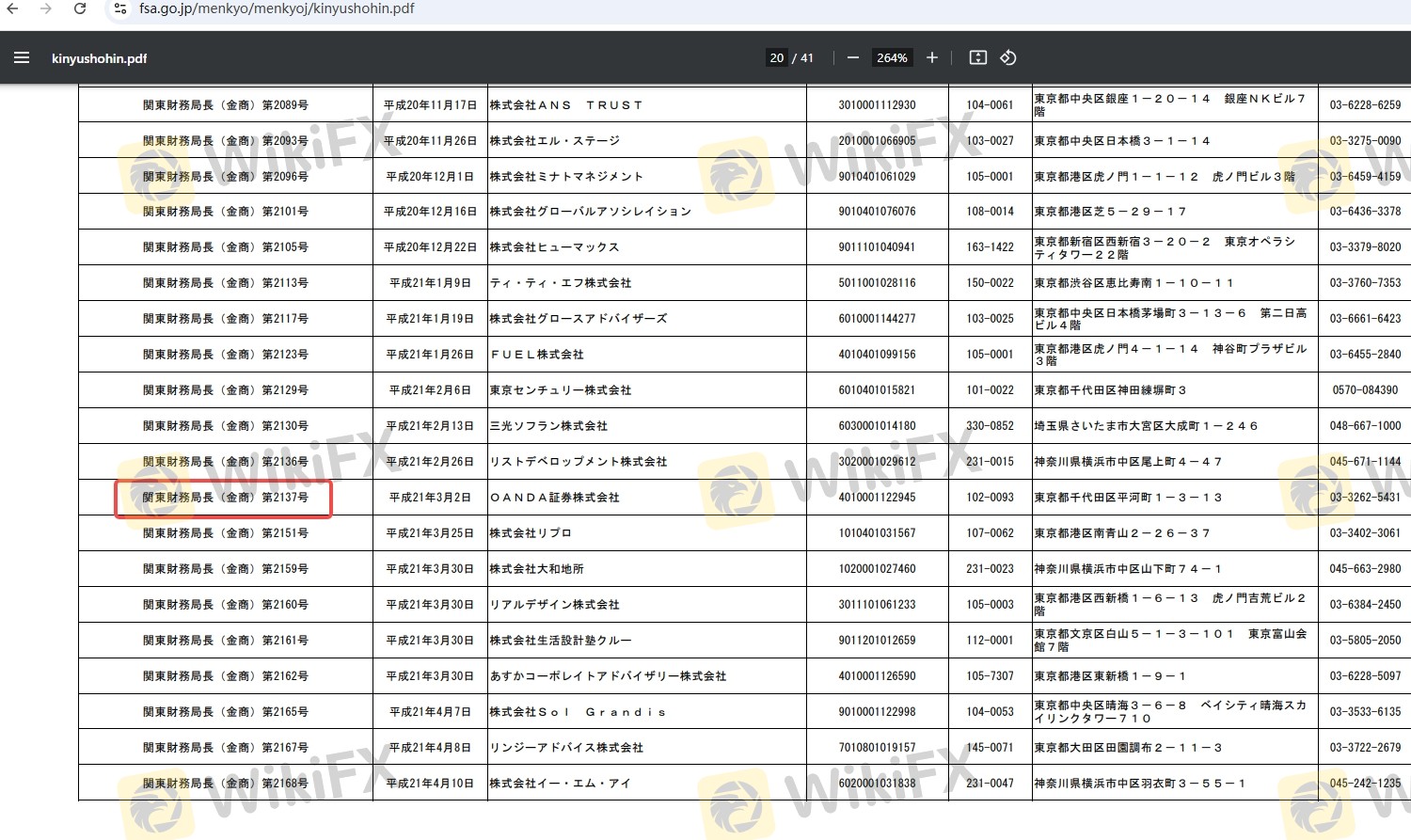Zoom in on the PDF with plus
Viewport: 1411px width, 840px height.
tap(932, 58)
